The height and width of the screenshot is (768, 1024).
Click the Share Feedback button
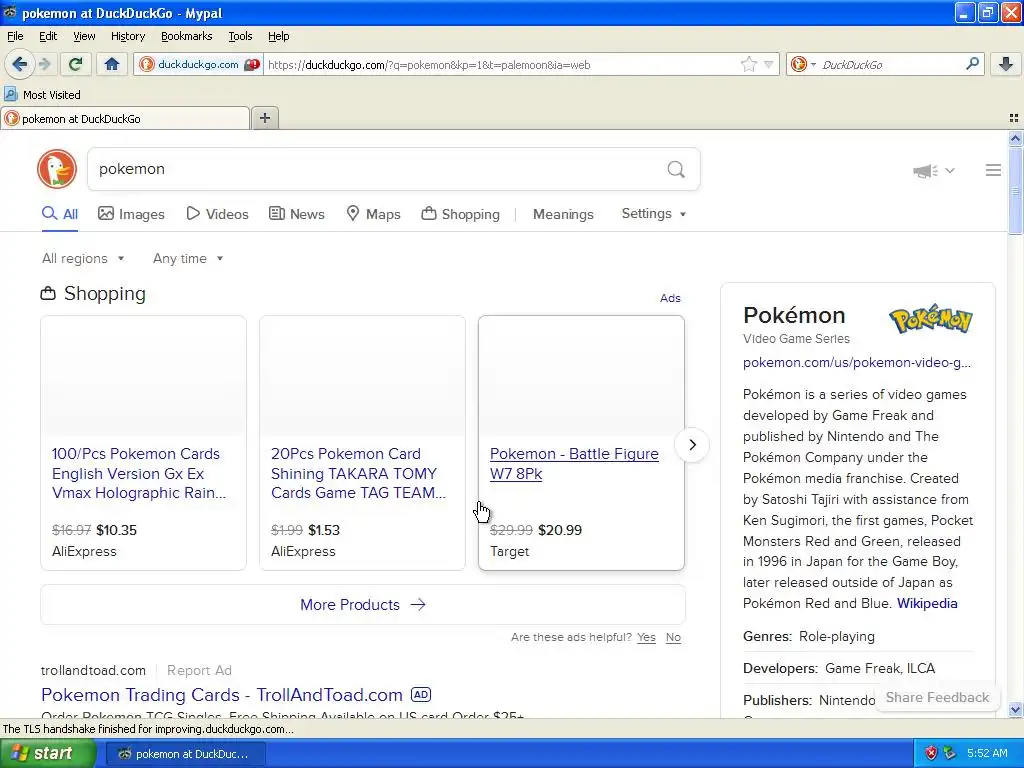point(937,697)
